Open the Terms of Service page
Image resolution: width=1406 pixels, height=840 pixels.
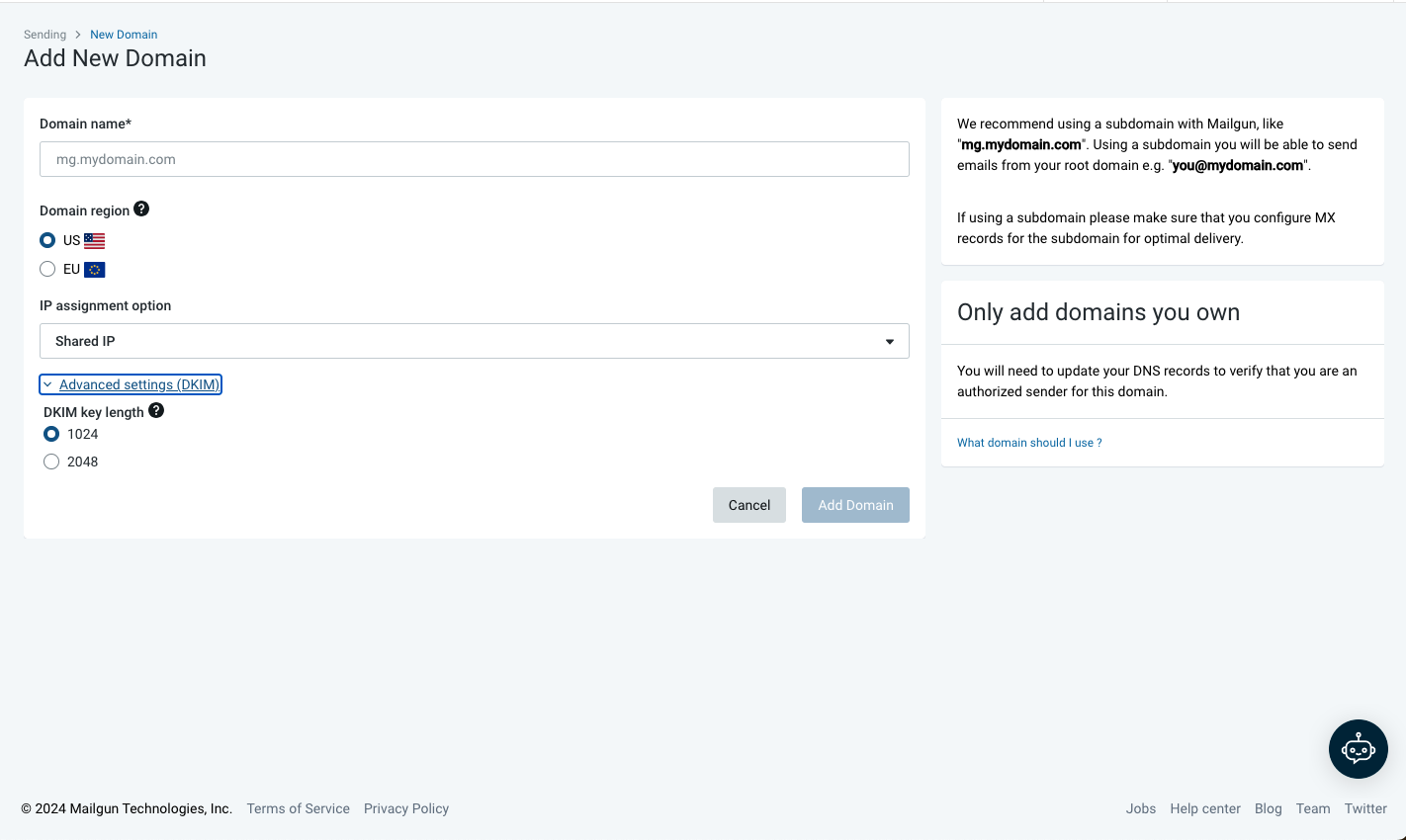pos(298,808)
